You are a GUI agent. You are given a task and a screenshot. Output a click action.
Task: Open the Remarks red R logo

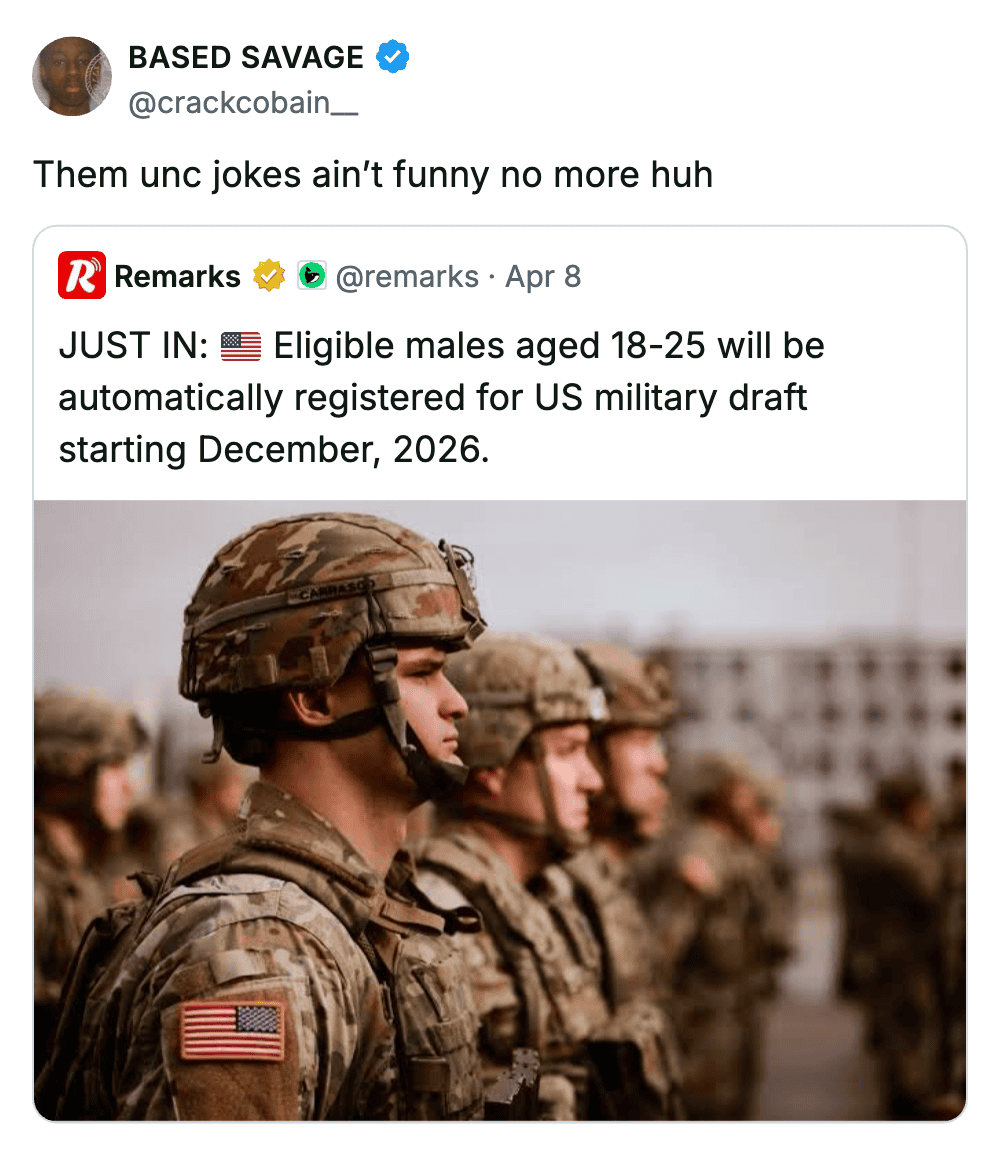82,275
